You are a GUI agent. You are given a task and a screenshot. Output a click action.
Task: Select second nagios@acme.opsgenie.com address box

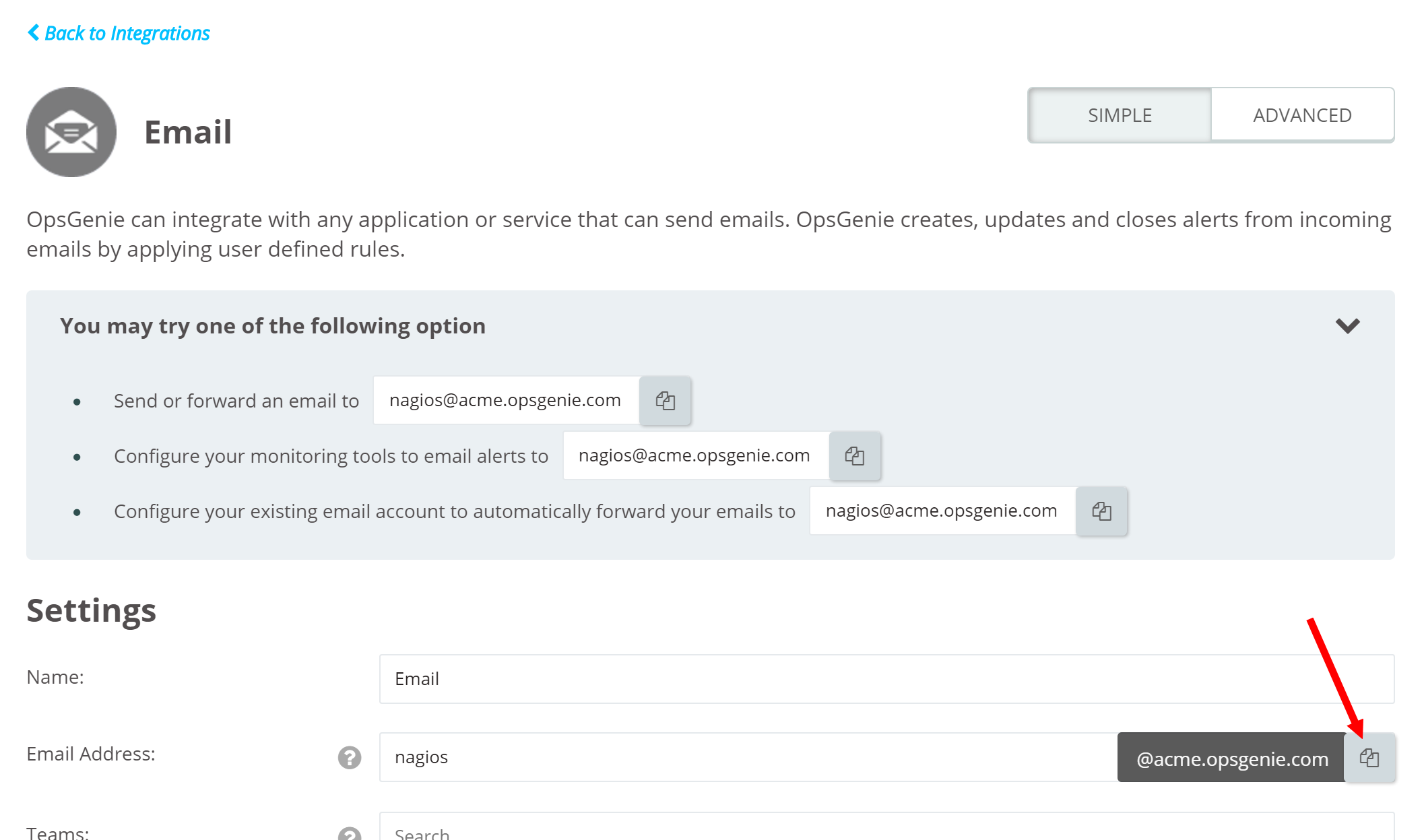694,456
